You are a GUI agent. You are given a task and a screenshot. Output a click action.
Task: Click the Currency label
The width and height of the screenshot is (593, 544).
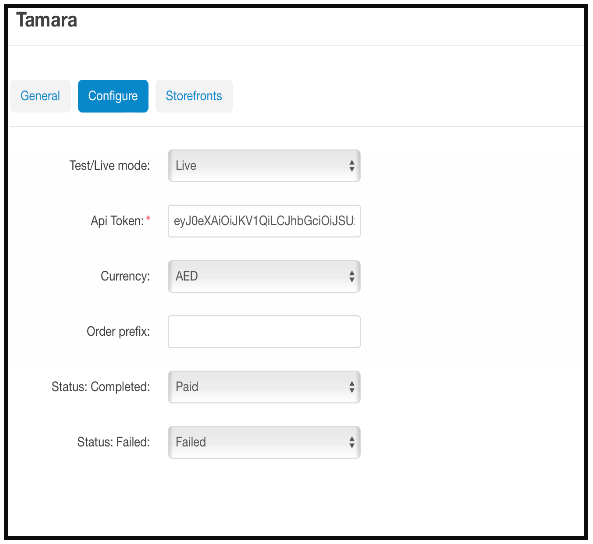(125, 276)
